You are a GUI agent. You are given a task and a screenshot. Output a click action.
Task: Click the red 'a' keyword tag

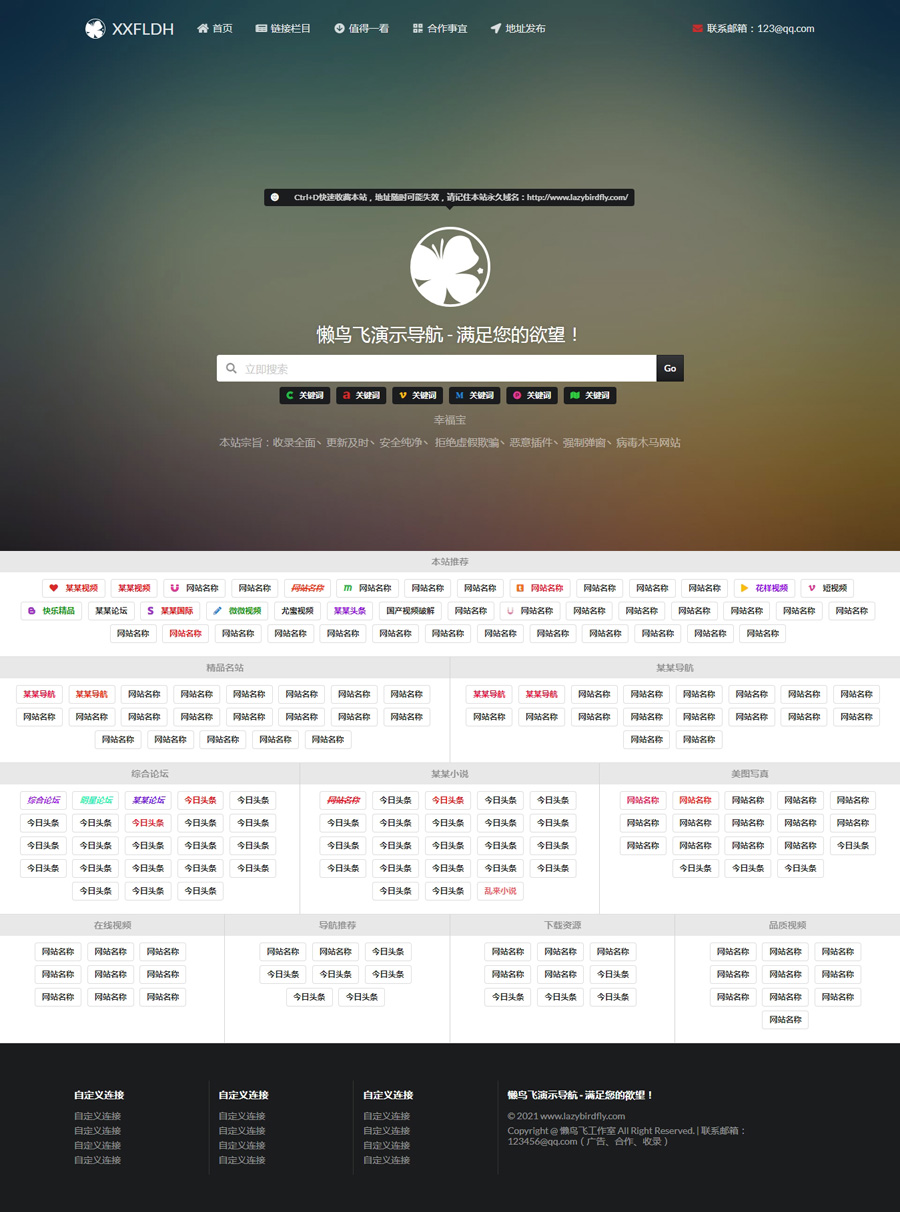[361, 396]
